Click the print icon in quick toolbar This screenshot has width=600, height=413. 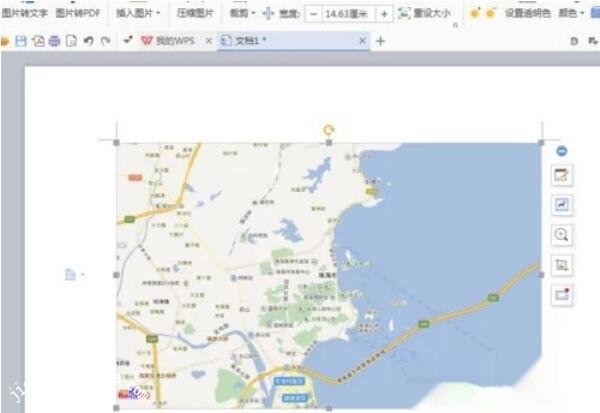click(x=54, y=41)
